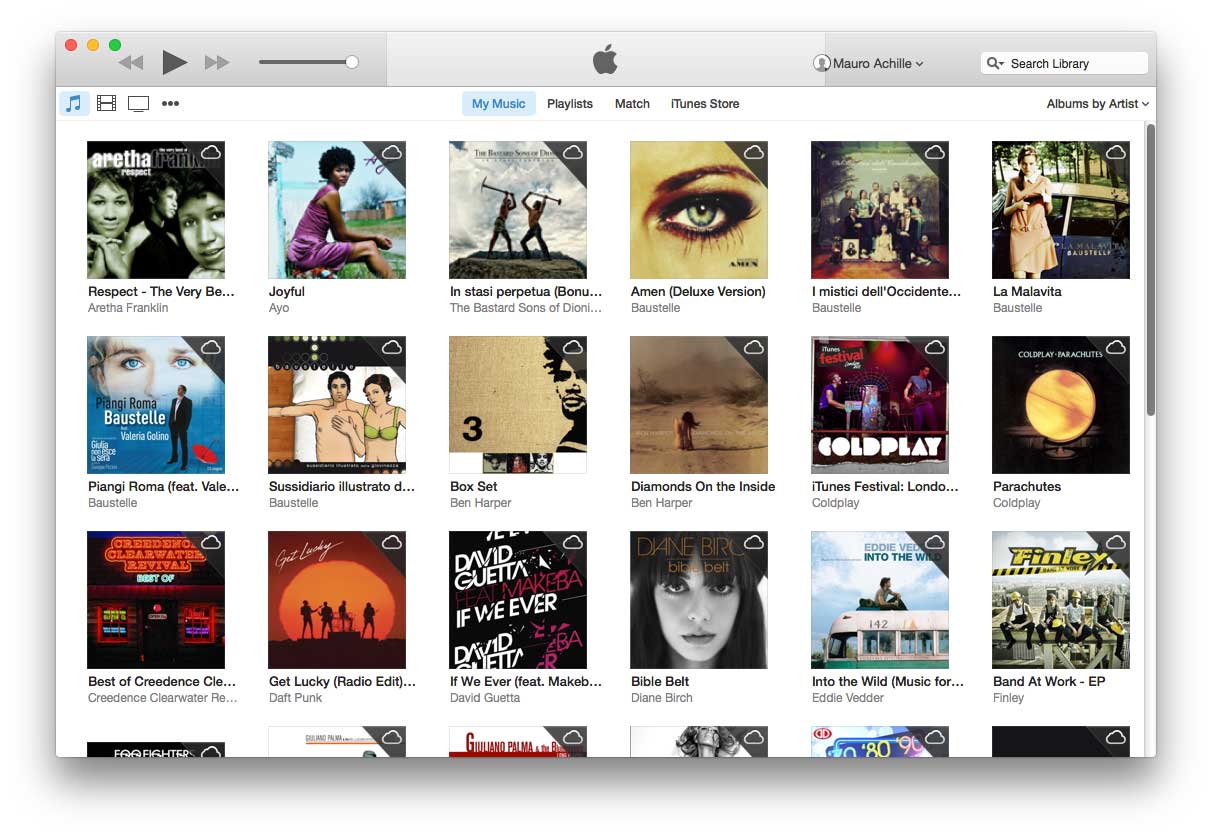Select the My Music tab

coord(499,103)
